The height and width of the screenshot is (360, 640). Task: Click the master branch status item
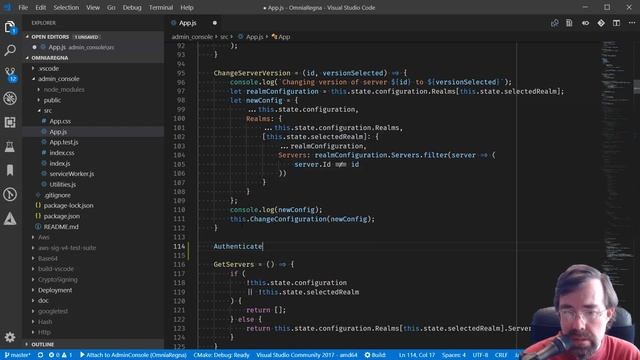[x=17, y=355]
